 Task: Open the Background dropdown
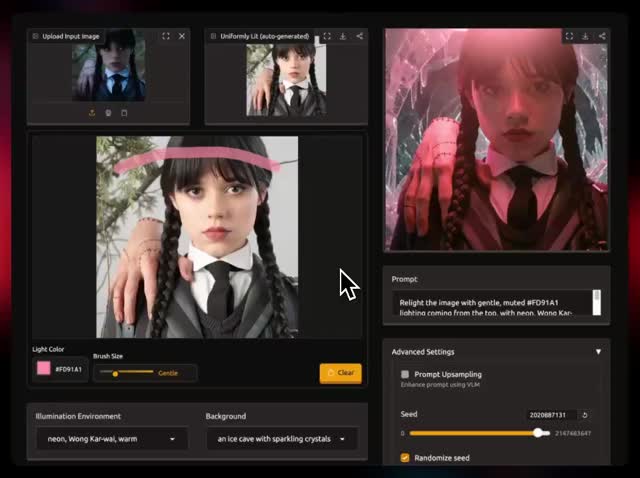[282, 439]
